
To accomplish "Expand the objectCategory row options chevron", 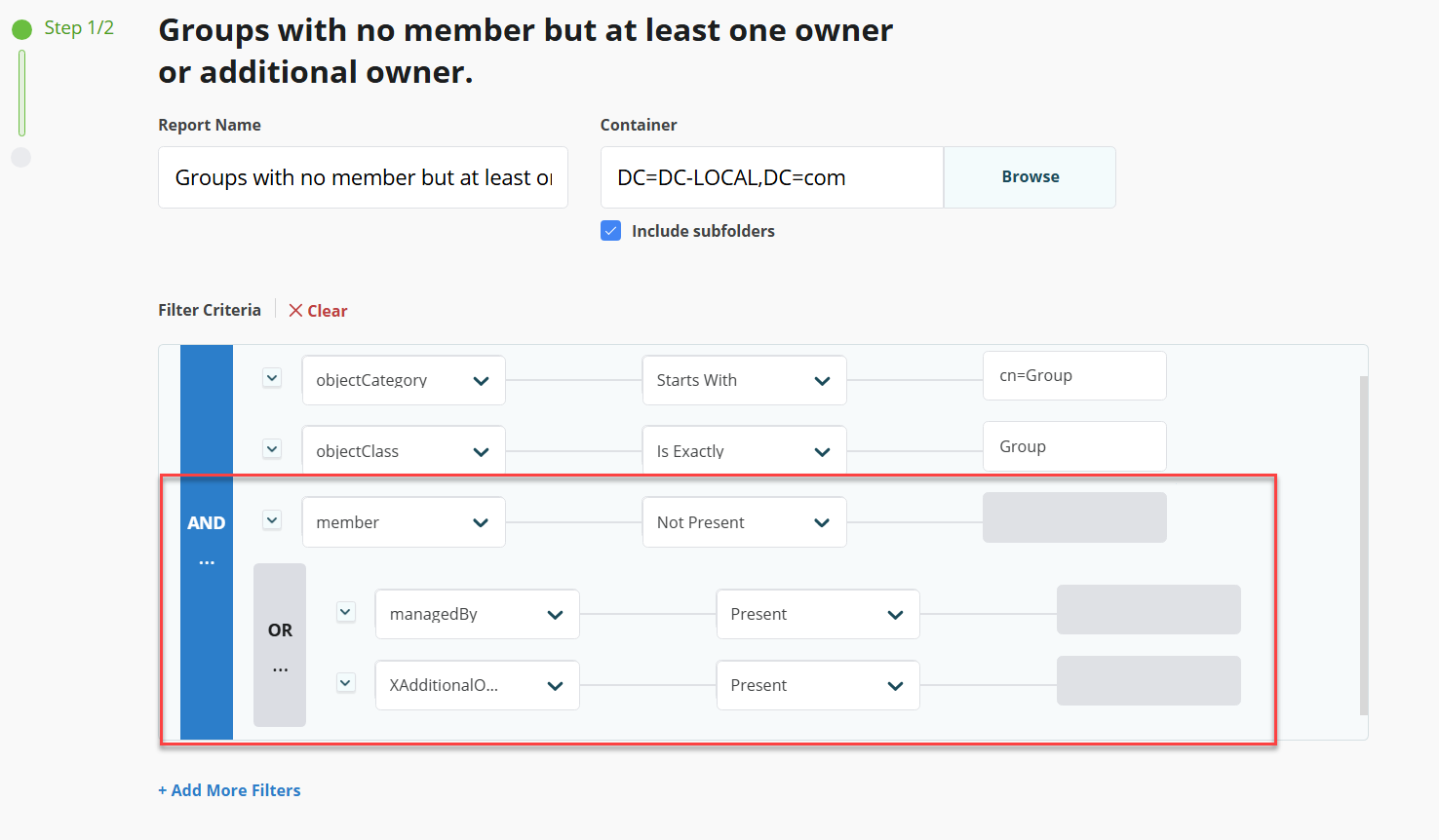I will [272, 378].
